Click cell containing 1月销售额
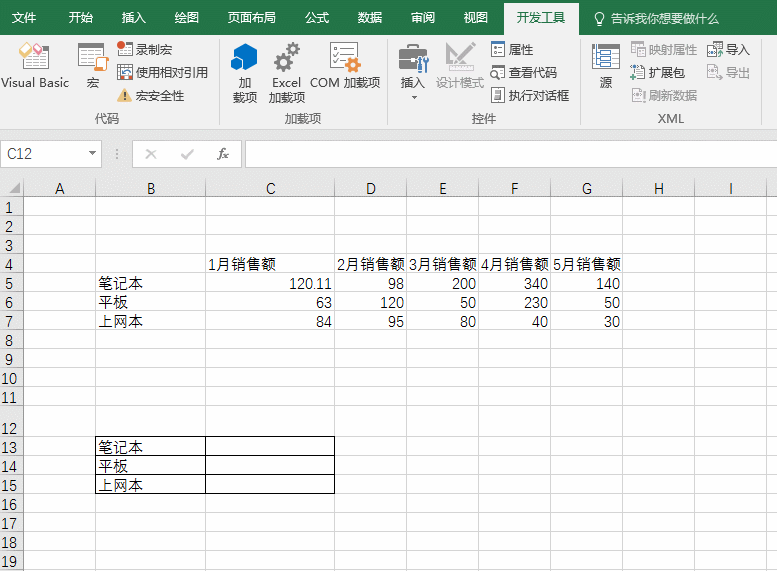The width and height of the screenshot is (777, 571). click(x=270, y=264)
